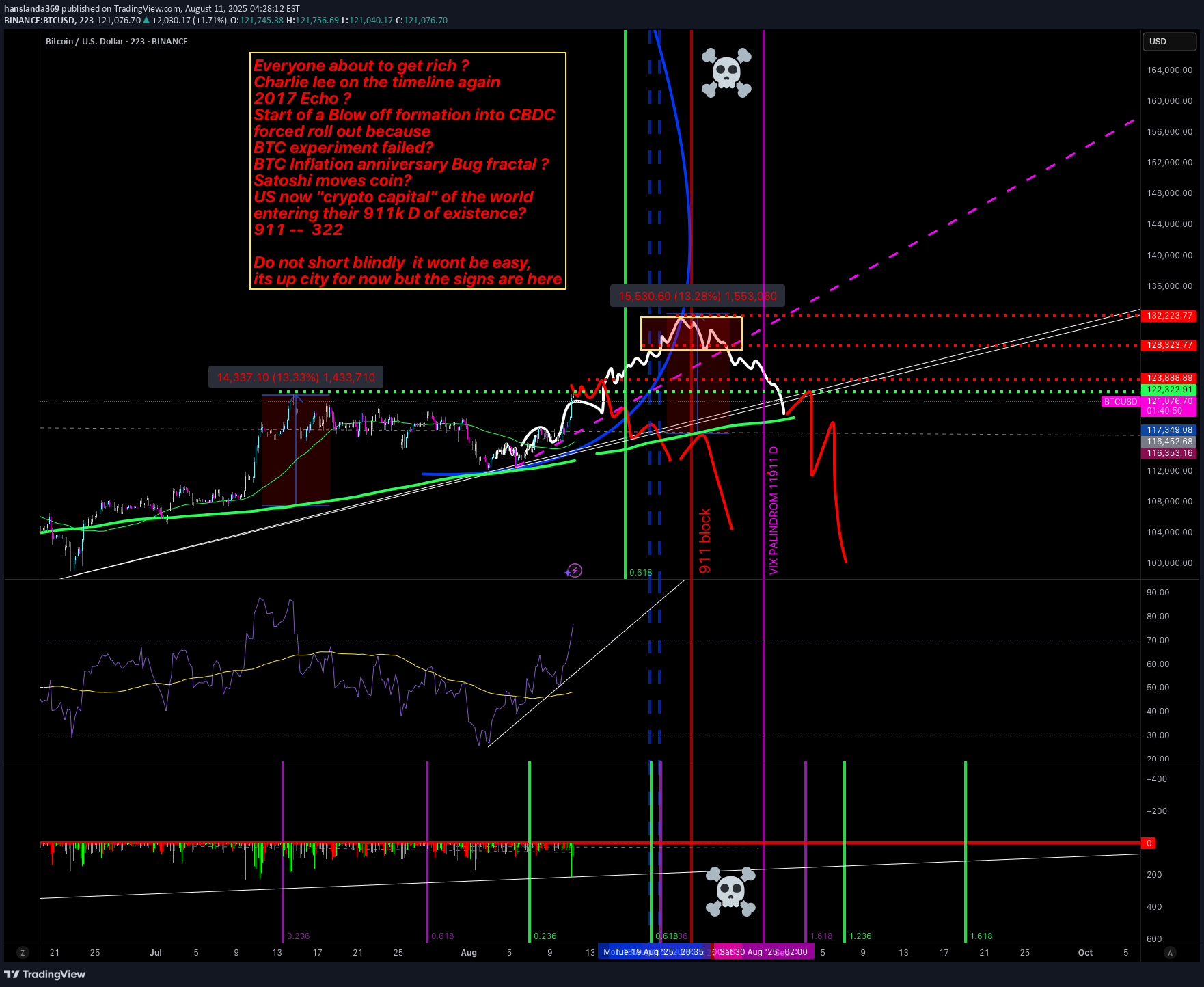The height and width of the screenshot is (987, 1204).
Task: Click the Aug month label on time axis
Action: (x=469, y=952)
